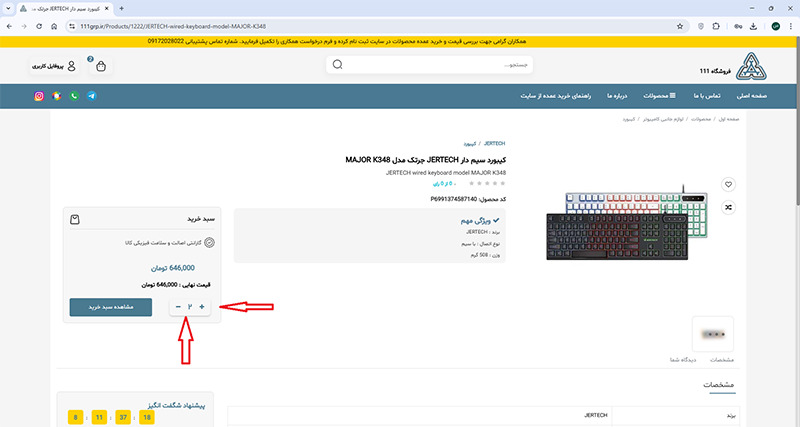Click the yellow announcement banner text
The image size is (800, 427).
(337, 41)
